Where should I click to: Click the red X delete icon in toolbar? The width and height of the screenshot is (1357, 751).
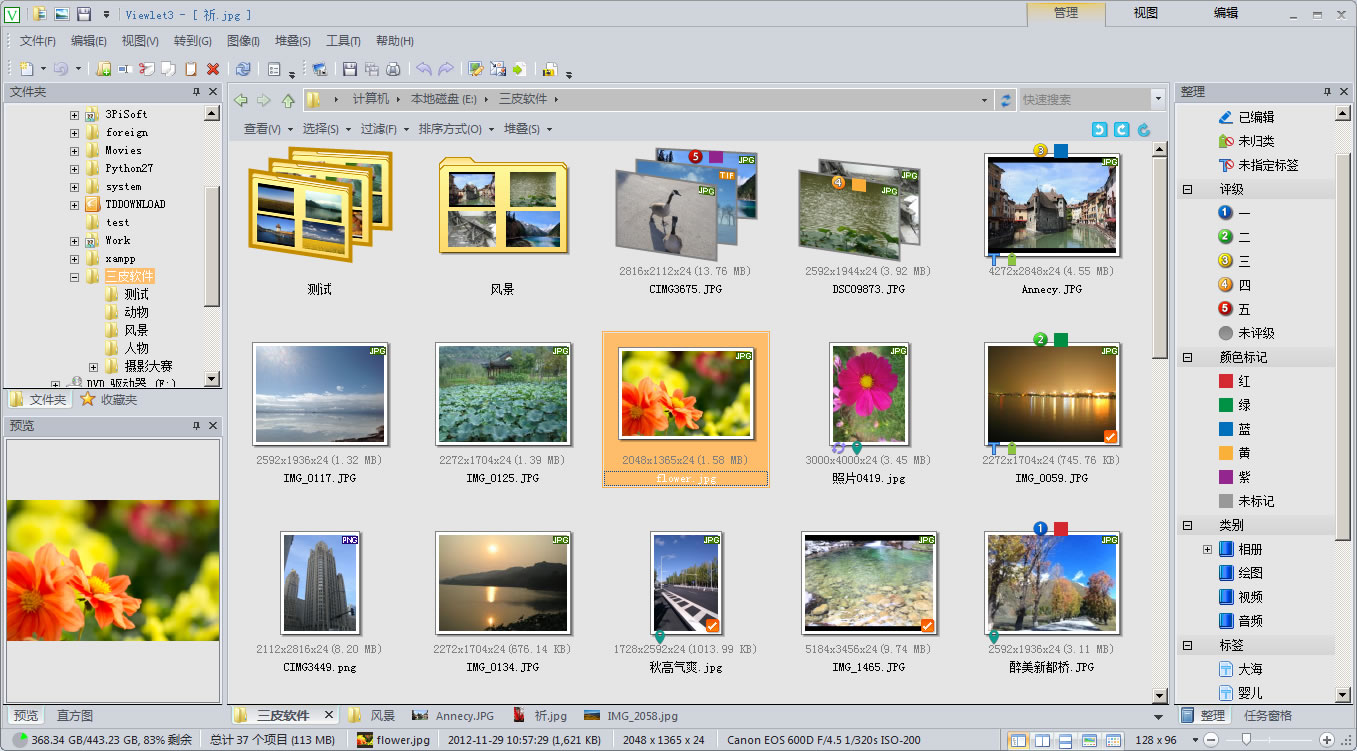pos(213,69)
